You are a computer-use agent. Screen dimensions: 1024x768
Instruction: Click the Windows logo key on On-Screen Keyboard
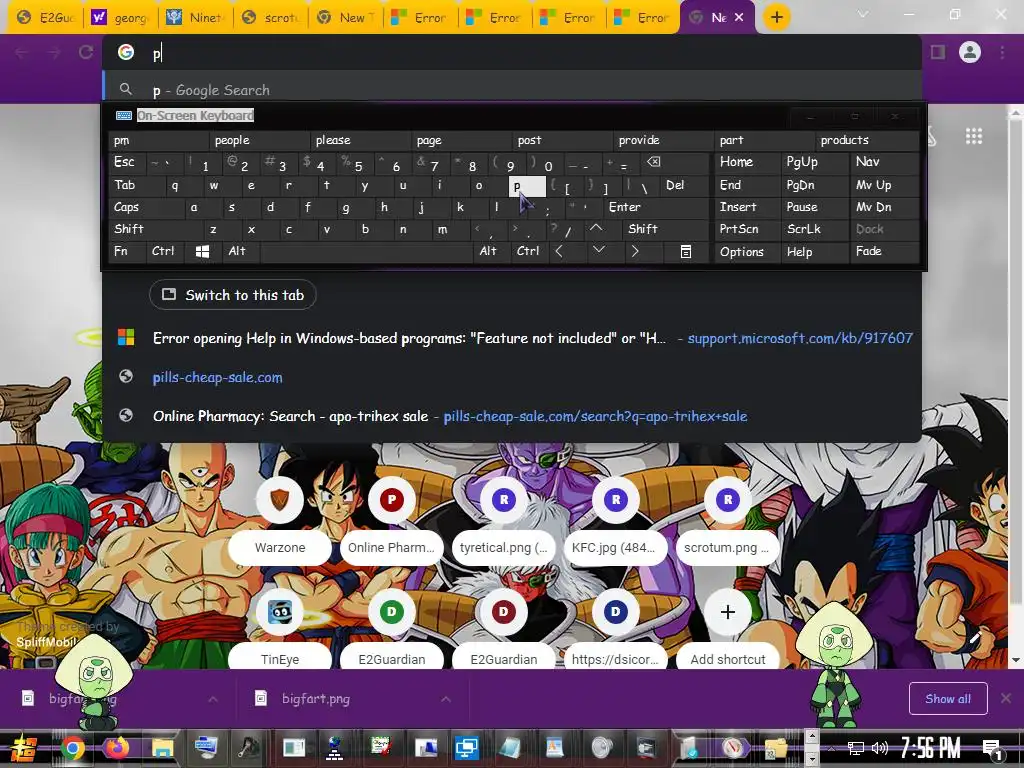pyautogui.click(x=202, y=251)
